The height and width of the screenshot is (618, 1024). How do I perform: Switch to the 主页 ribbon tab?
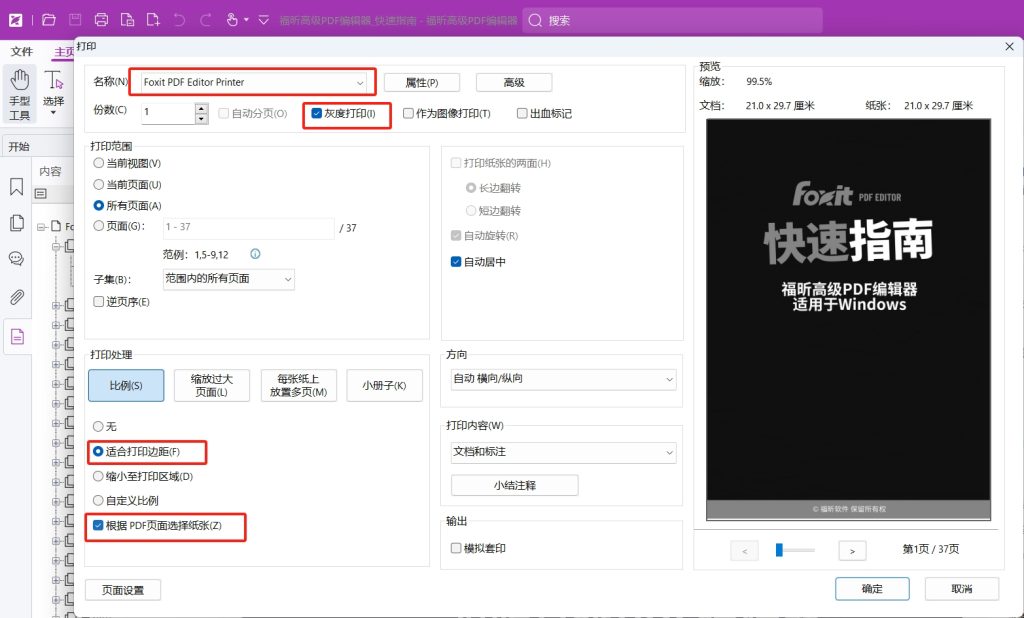point(64,51)
